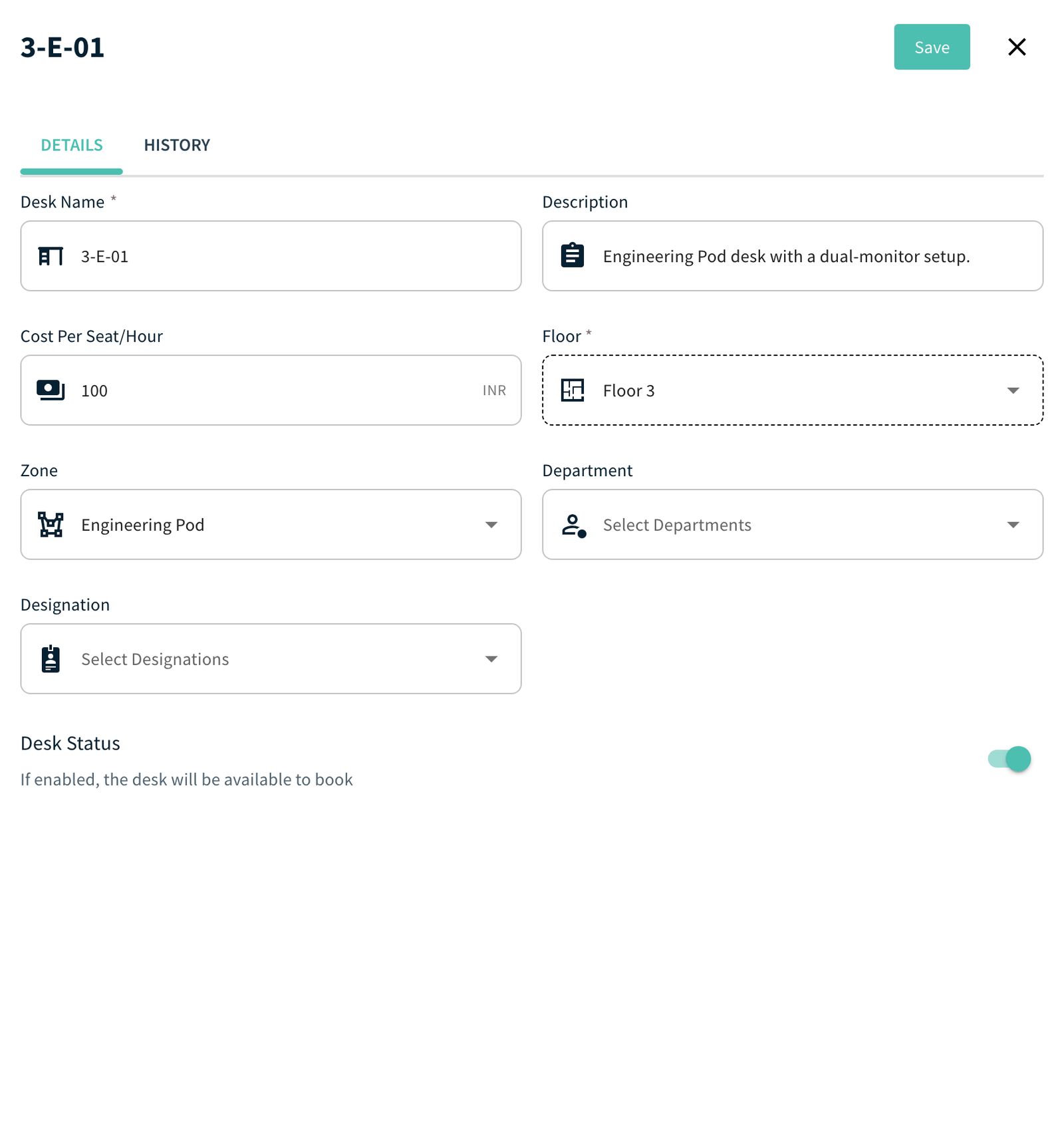This screenshot has width=1064, height=1140.
Task: Save the desk changes
Action: (932, 47)
